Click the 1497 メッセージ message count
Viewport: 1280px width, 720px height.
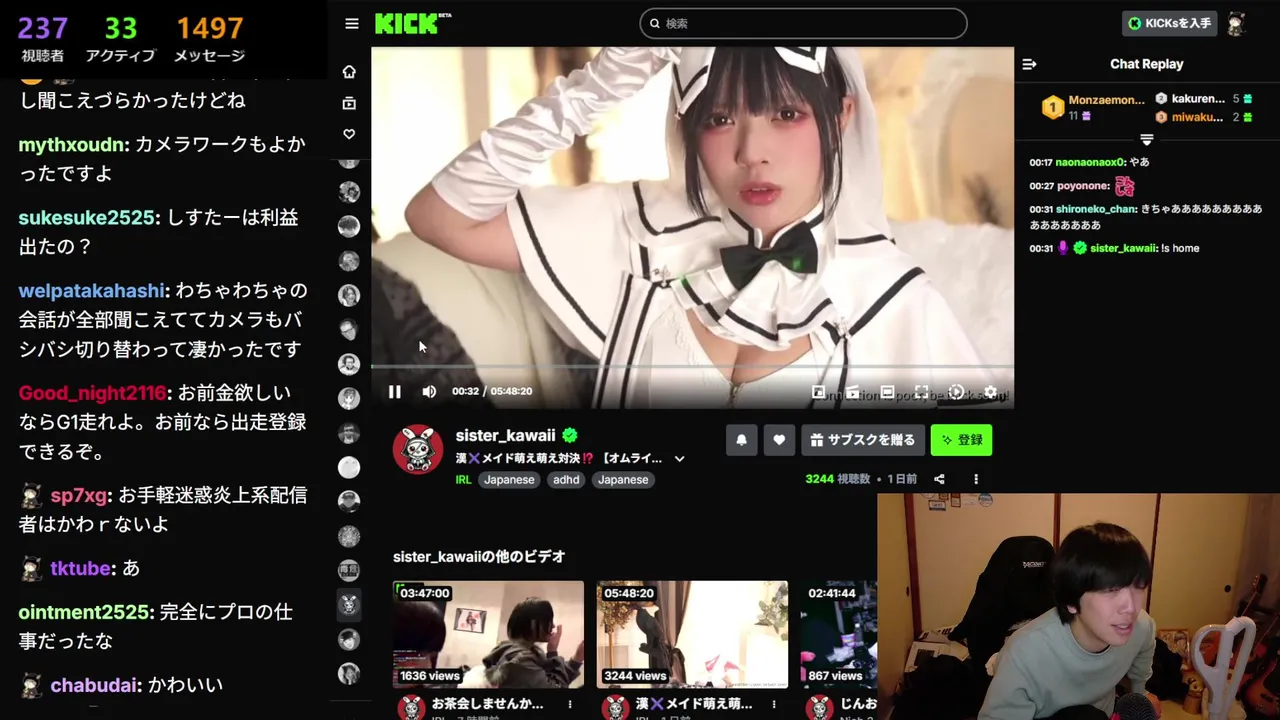(209, 39)
